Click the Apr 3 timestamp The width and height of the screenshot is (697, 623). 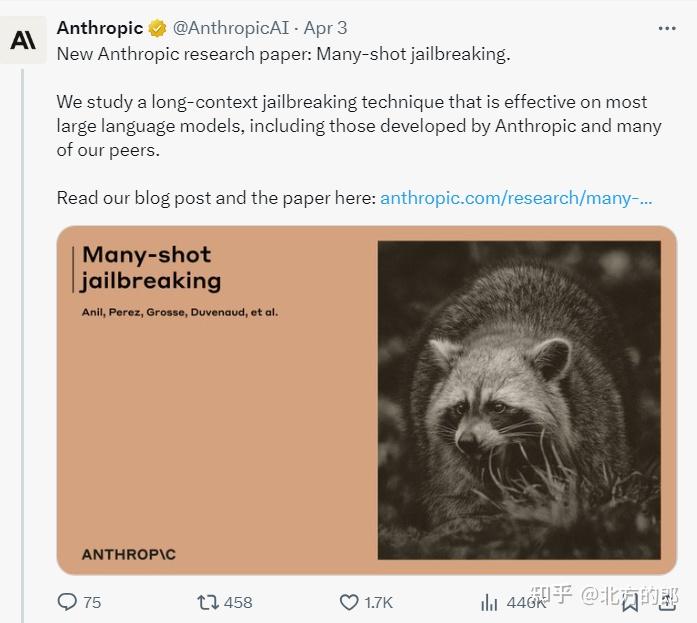click(x=325, y=29)
